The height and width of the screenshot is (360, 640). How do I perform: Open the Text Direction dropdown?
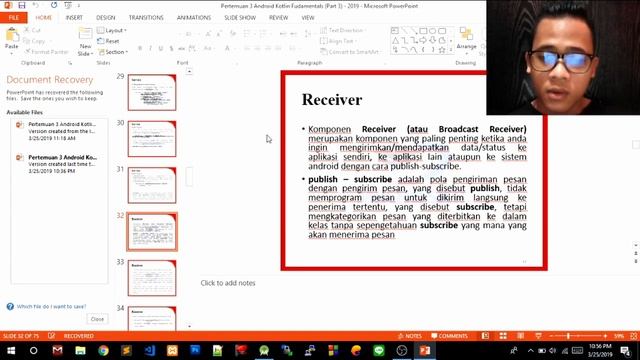344,30
